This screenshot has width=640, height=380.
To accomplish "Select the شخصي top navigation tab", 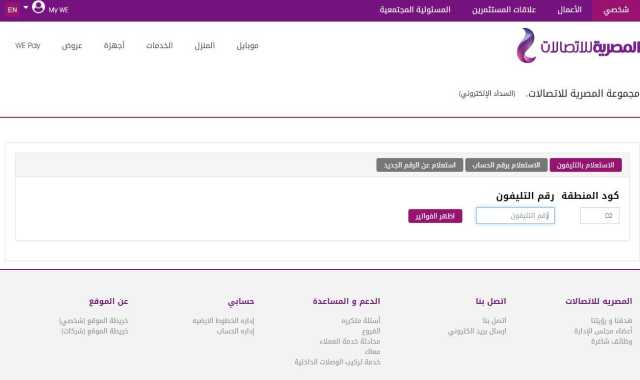I will (x=616, y=10).
